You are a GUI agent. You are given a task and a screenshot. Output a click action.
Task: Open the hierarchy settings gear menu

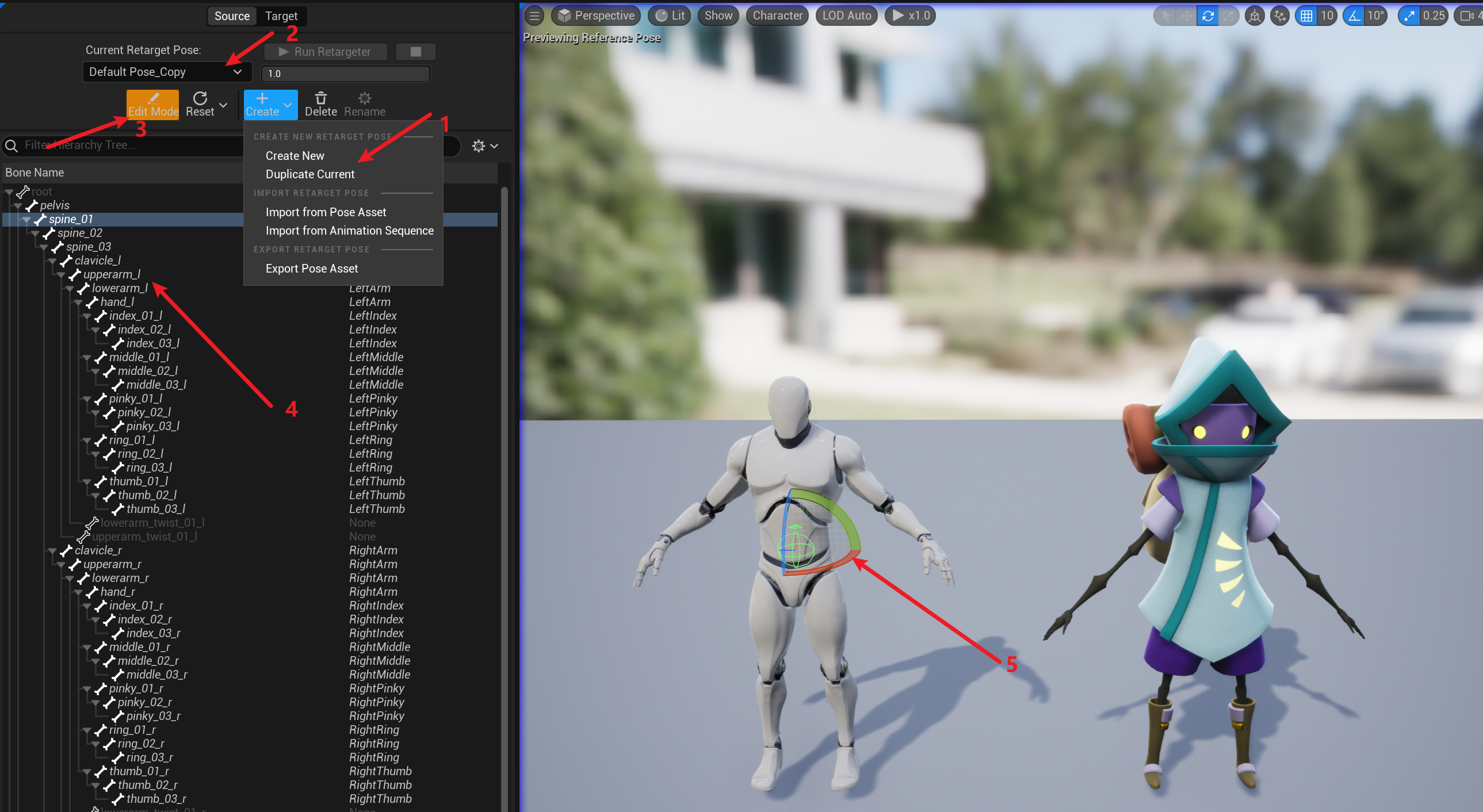coord(485,146)
